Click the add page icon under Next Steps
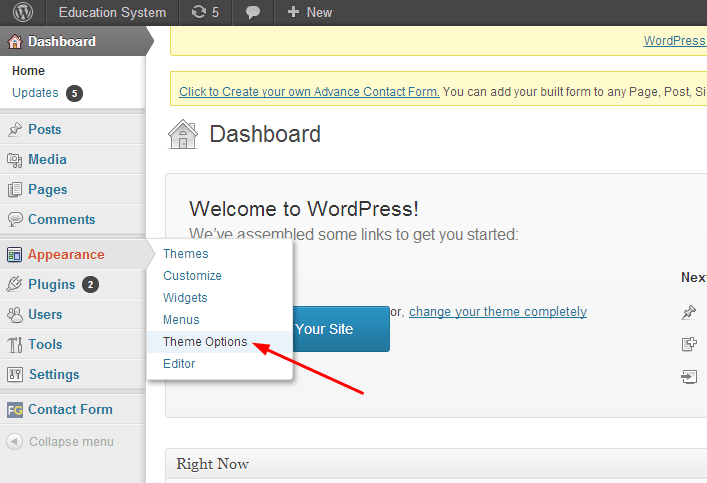 689,344
